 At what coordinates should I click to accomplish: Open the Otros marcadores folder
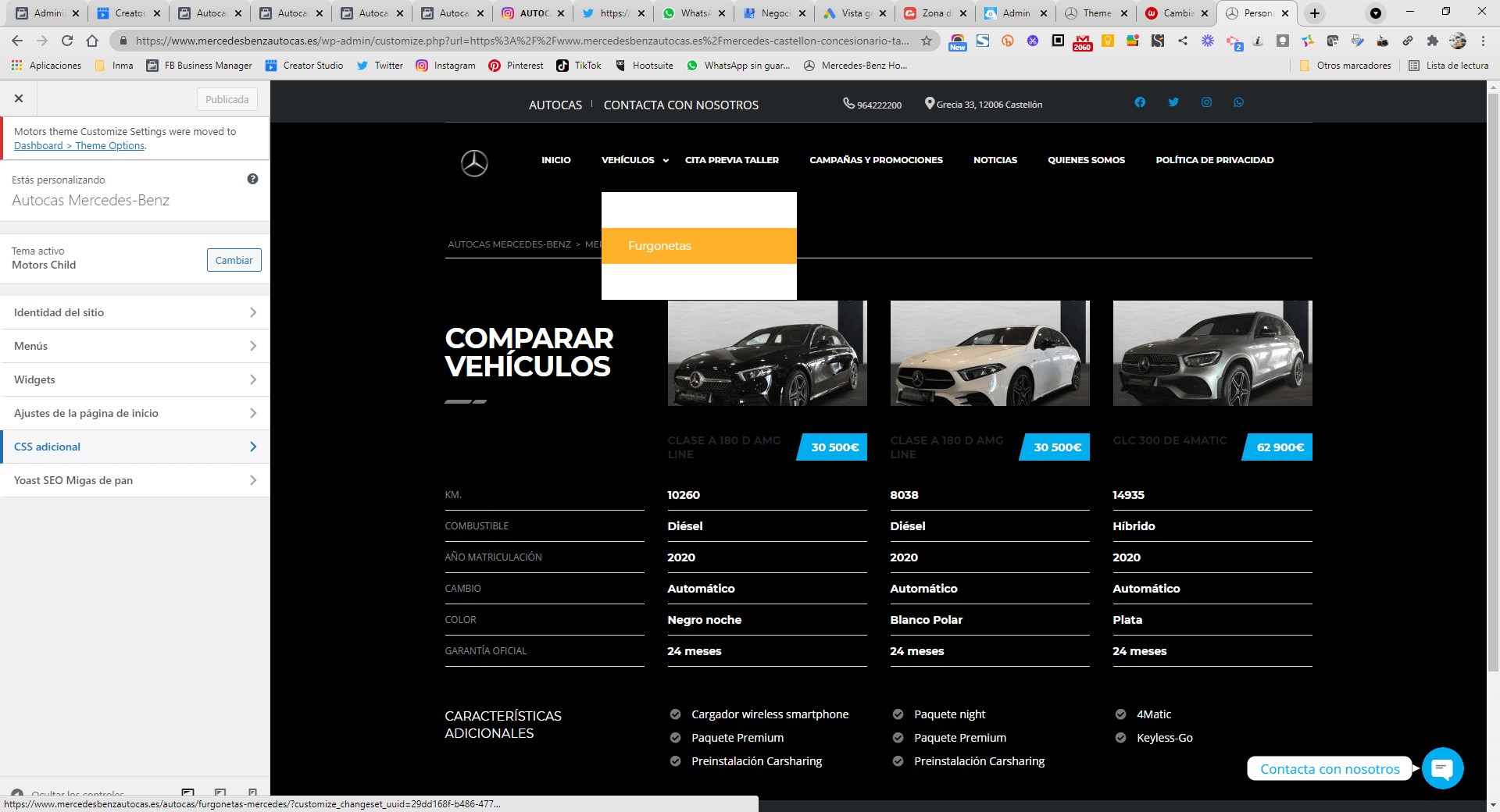[x=1345, y=66]
